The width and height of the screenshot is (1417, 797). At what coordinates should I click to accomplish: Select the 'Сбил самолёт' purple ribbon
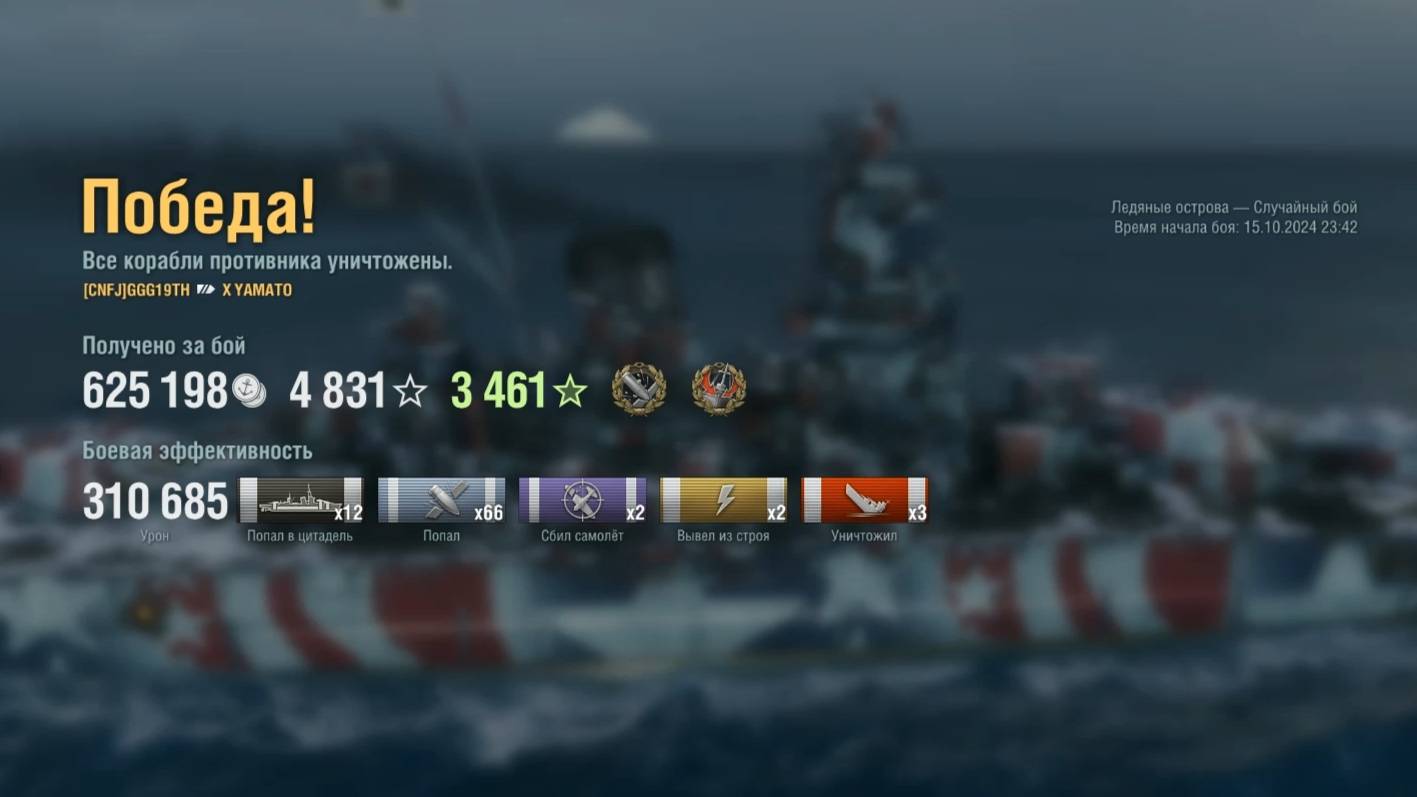click(582, 500)
